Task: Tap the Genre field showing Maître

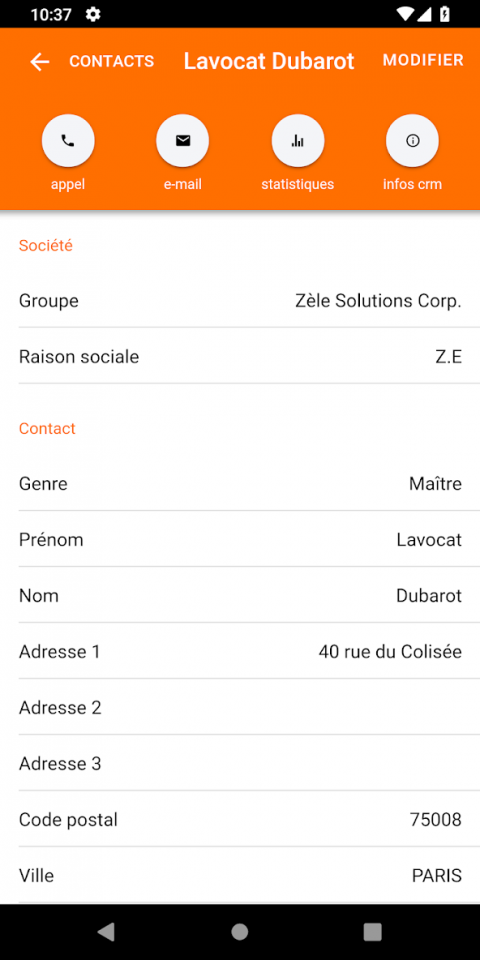Action: click(x=240, y=484)
